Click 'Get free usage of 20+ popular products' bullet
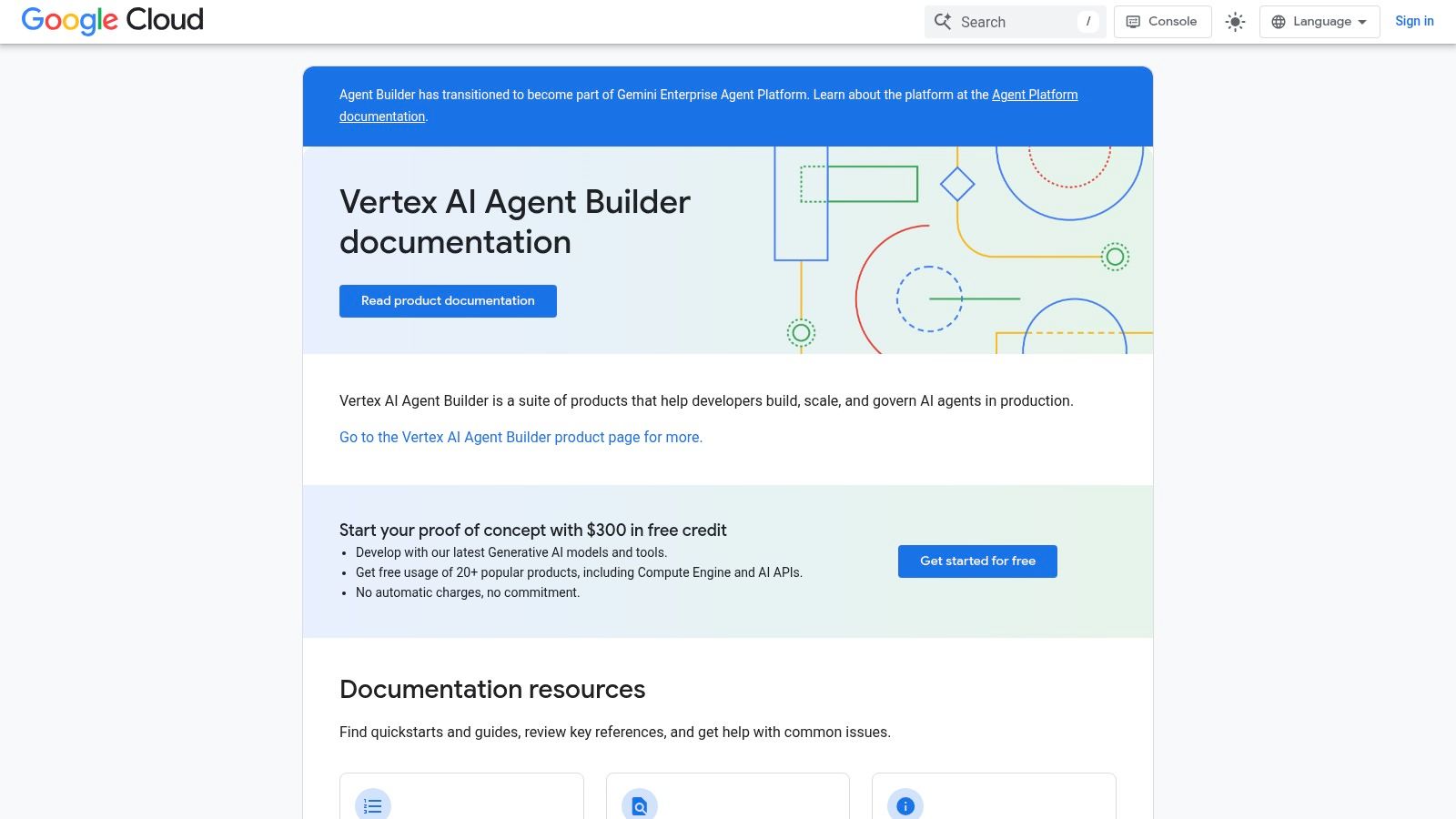This screenshot has width=1456, height=819. (x=579, y=572)
